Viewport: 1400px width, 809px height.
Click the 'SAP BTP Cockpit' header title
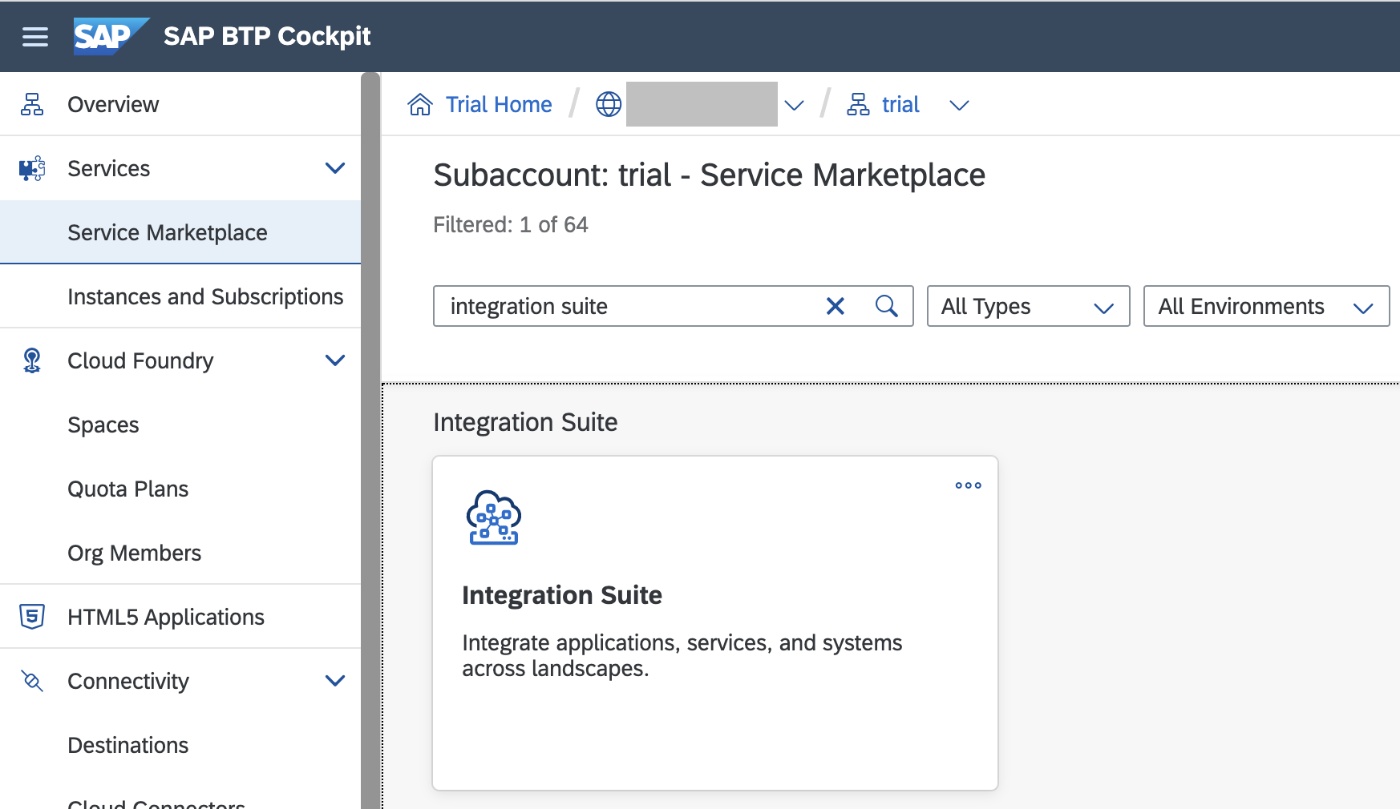pos(267,36)
